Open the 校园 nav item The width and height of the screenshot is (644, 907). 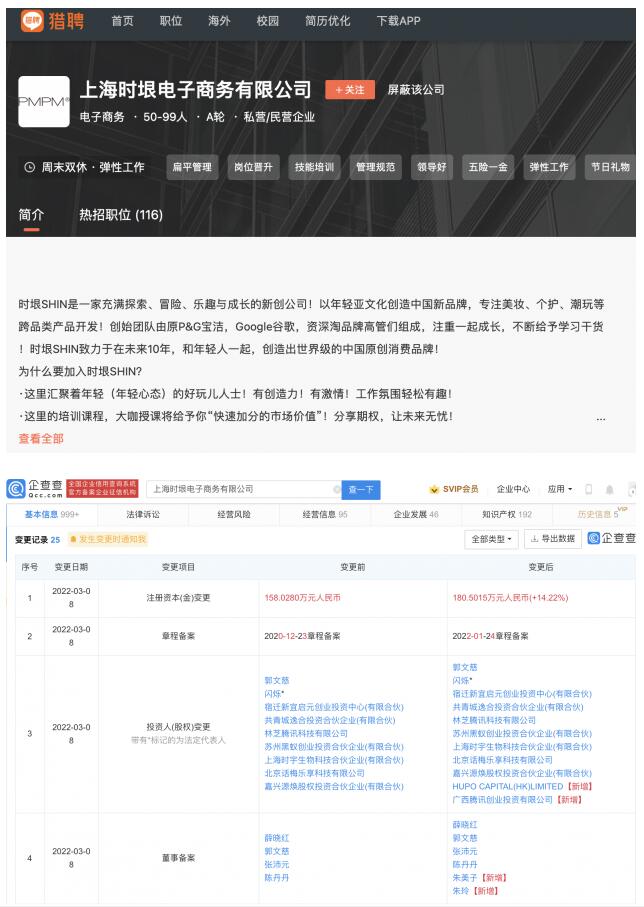[268, 21]
